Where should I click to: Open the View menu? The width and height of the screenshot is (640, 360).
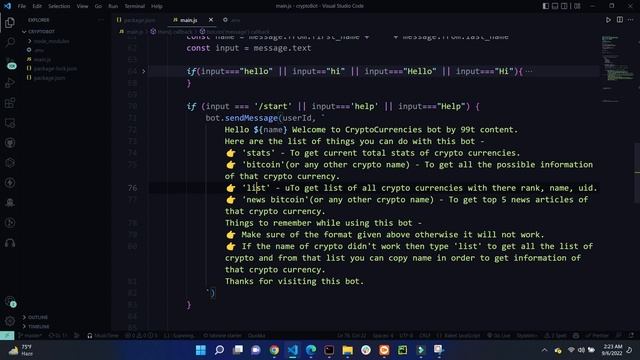(x=82, y=6)
